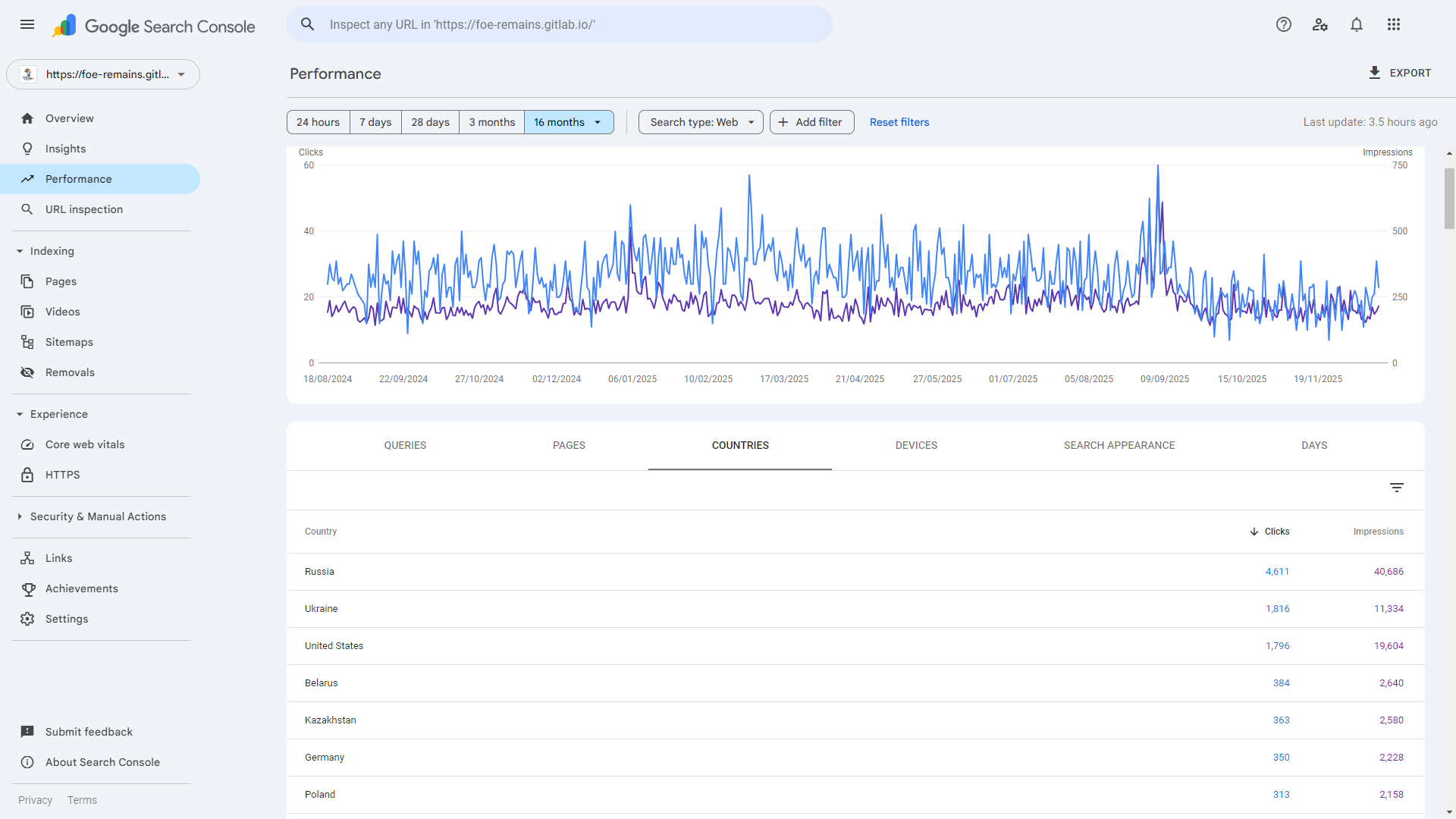Switch to the Devices tab
Image resolution: width=1456 pixels, height=819 pixels.
pos(916,445)
